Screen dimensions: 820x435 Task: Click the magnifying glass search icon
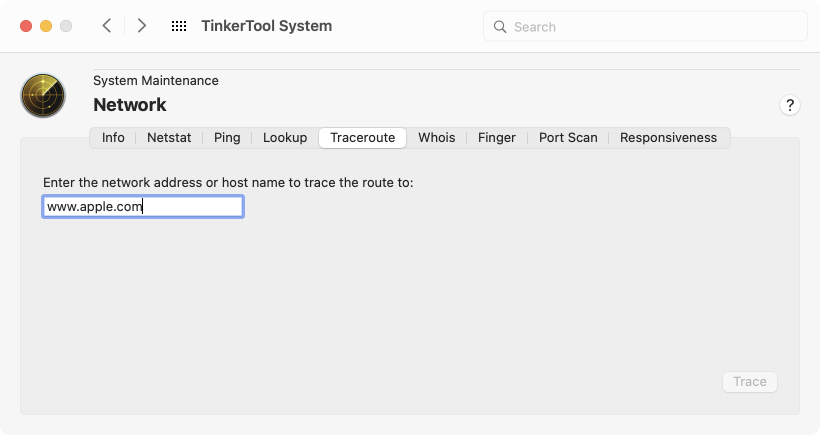tap(500, 27)
